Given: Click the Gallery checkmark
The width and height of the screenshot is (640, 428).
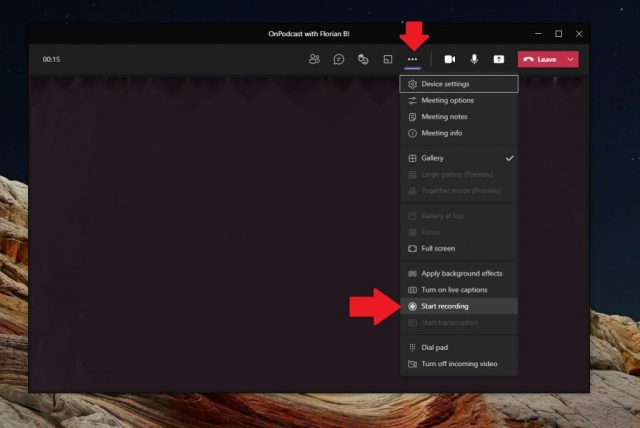Looking at the screenshot, I should (x=509, y=158).
